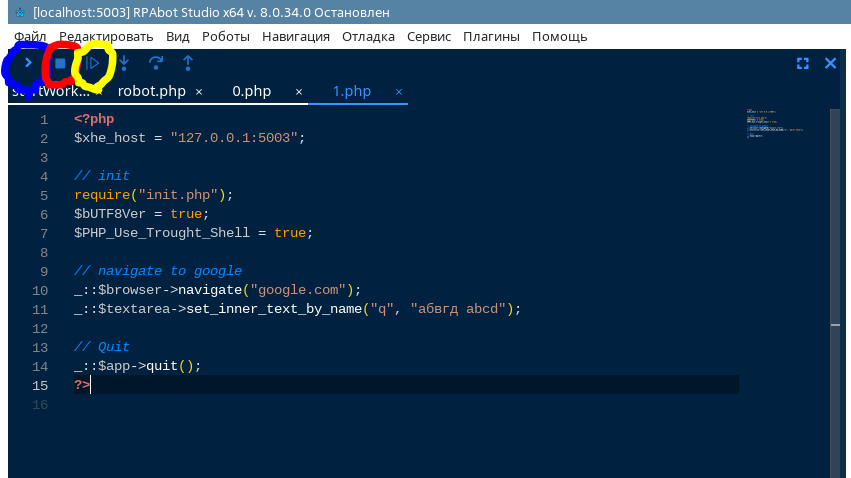The image size is (851, 478).
Task: Open the Роботы menu
Action: point(226,36)
